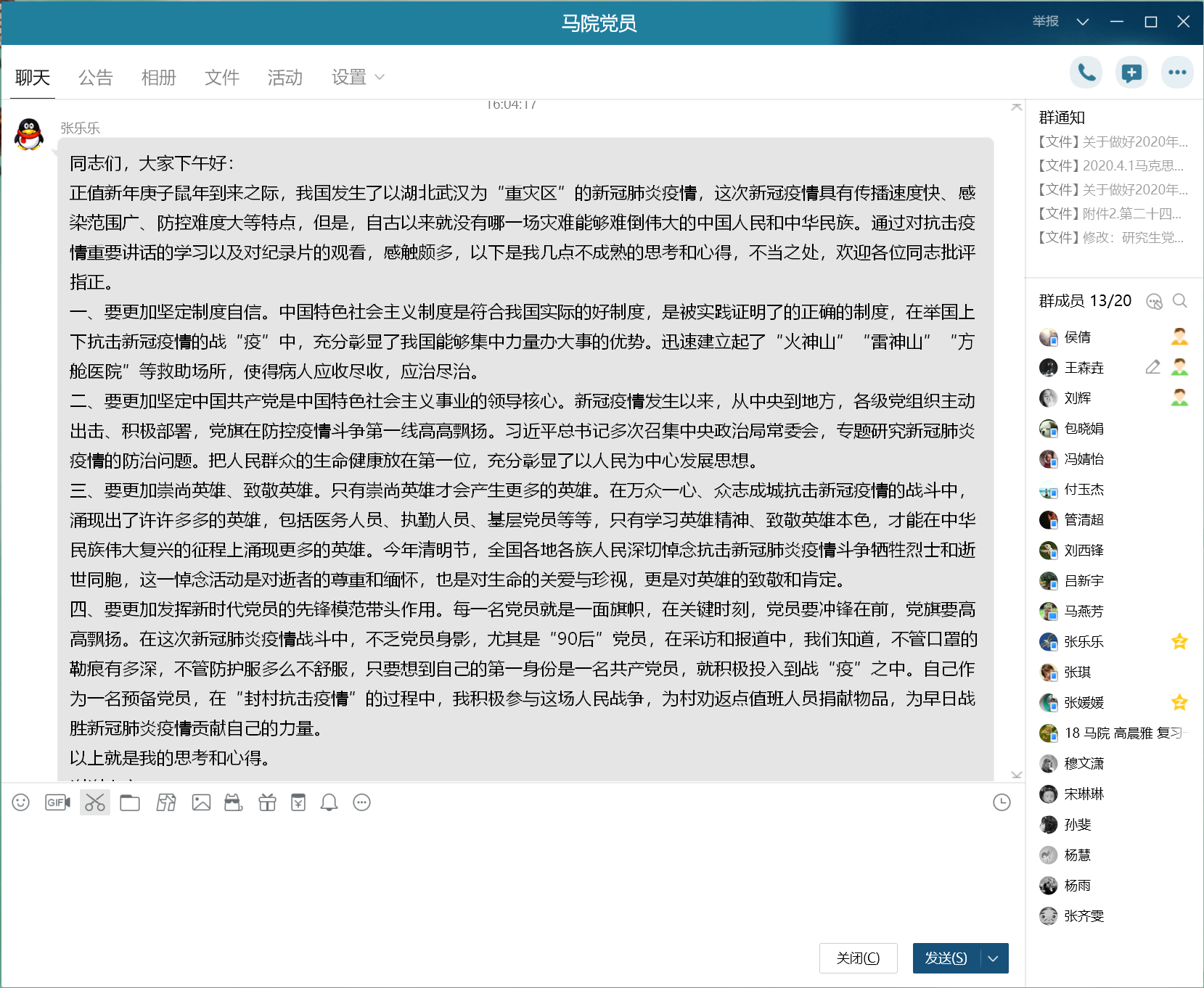1204x988 pixels.
Task: Click the GIF sticker icon
Action: click(57, 802)
